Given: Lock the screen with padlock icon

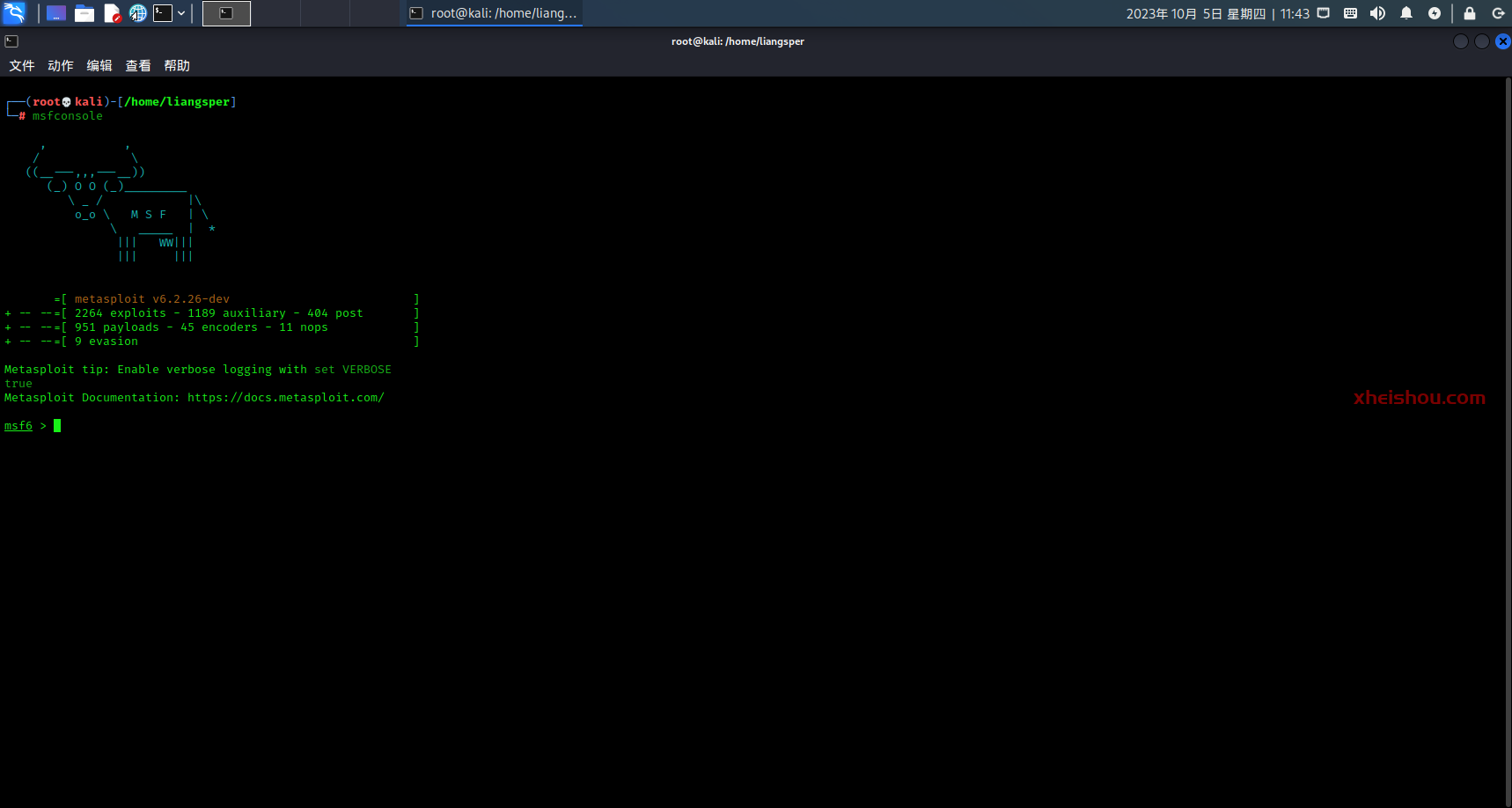Looking at the screenshot, I should (x=1470, y=13).
